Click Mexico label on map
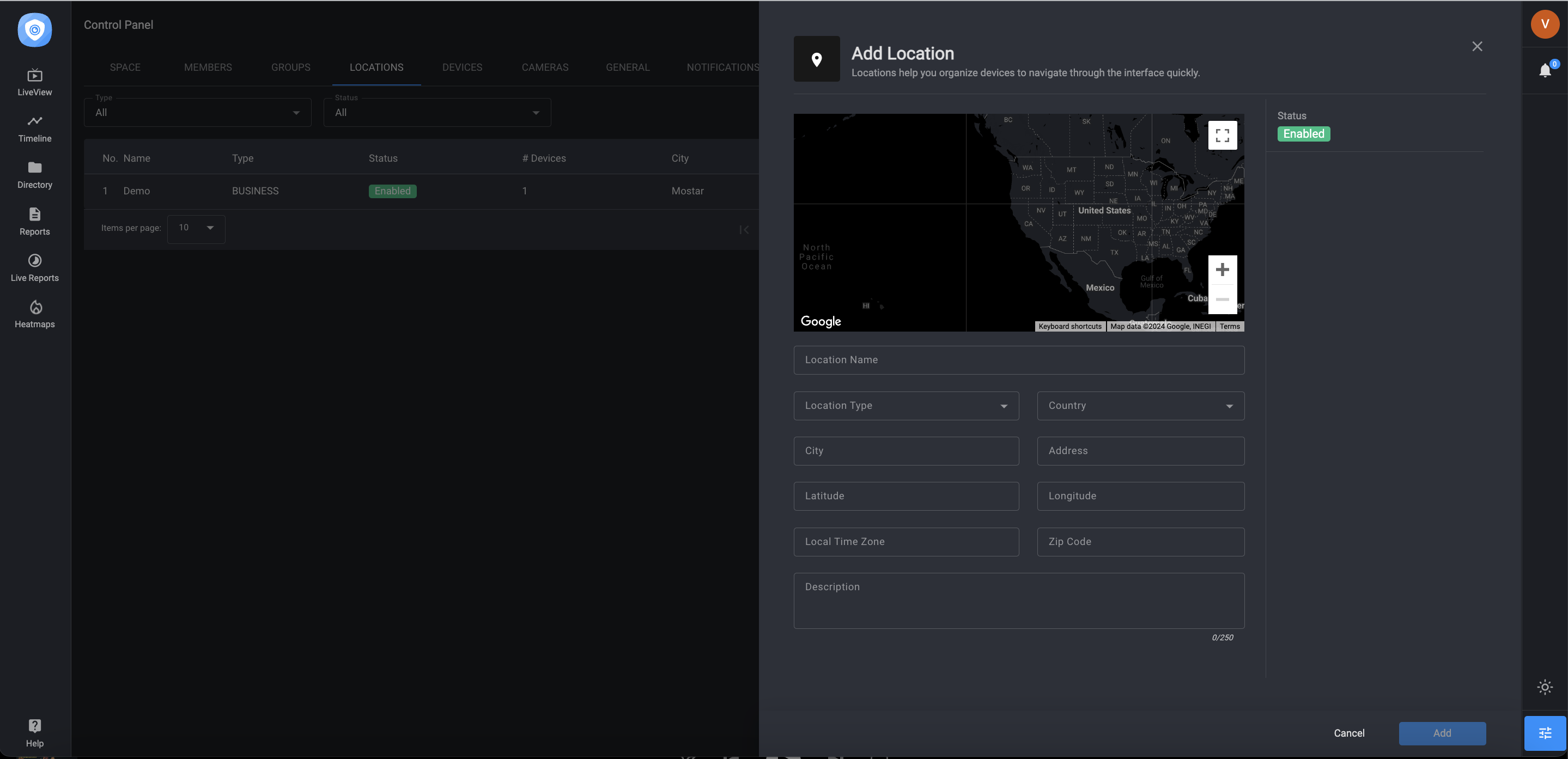The width and height of the screenshot is (1568, 759). tap(1100, 287)
